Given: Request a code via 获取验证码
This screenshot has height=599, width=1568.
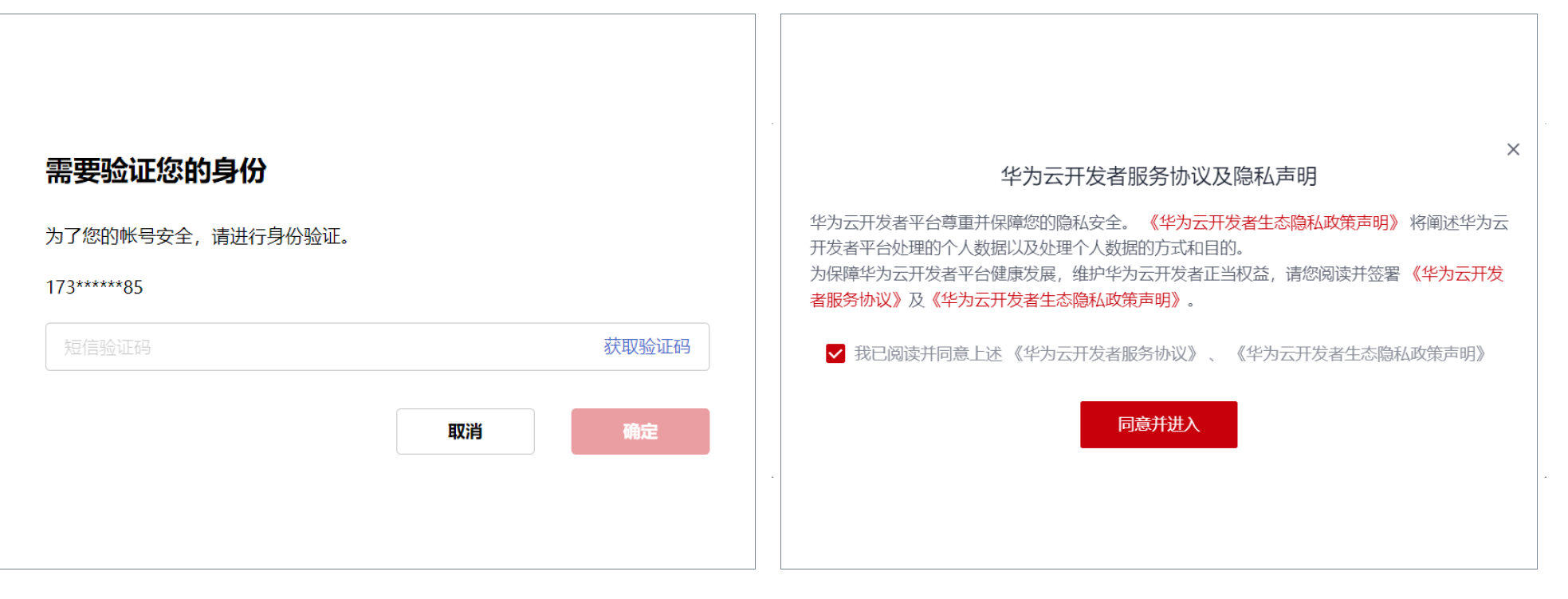Looking at the screenshot, I should [646, 347].
